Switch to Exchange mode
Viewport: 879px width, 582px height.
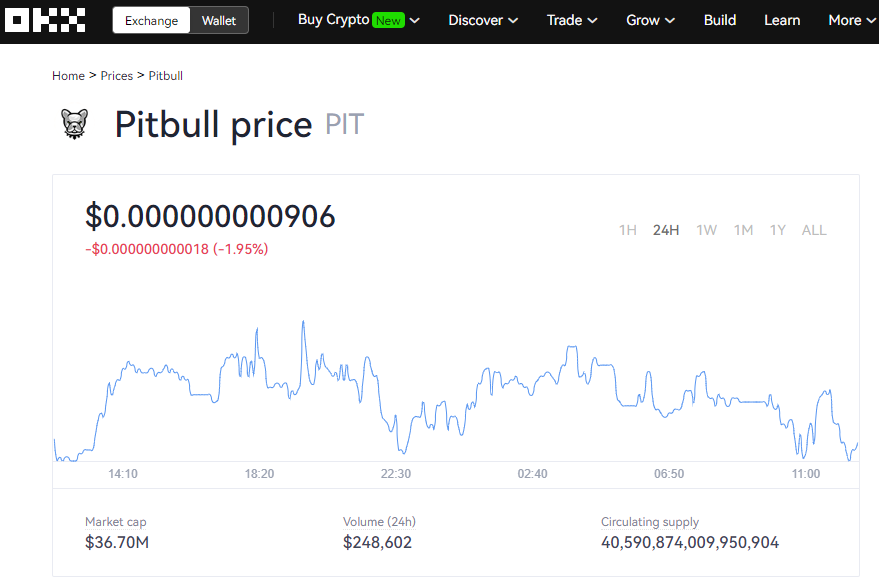(x=151, y=19)
